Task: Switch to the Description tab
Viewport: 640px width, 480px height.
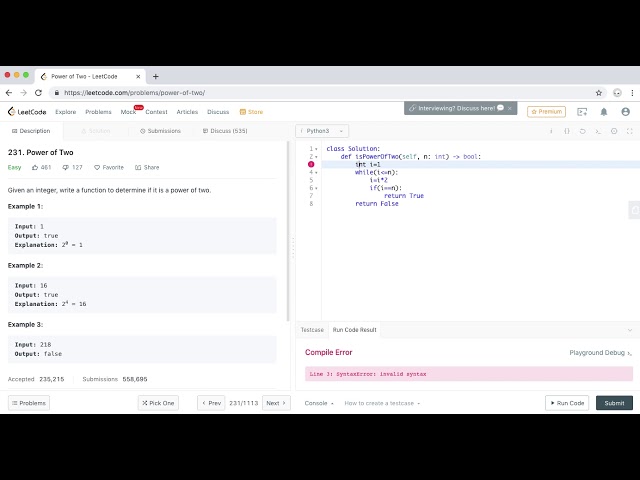Action: [31, 131]
